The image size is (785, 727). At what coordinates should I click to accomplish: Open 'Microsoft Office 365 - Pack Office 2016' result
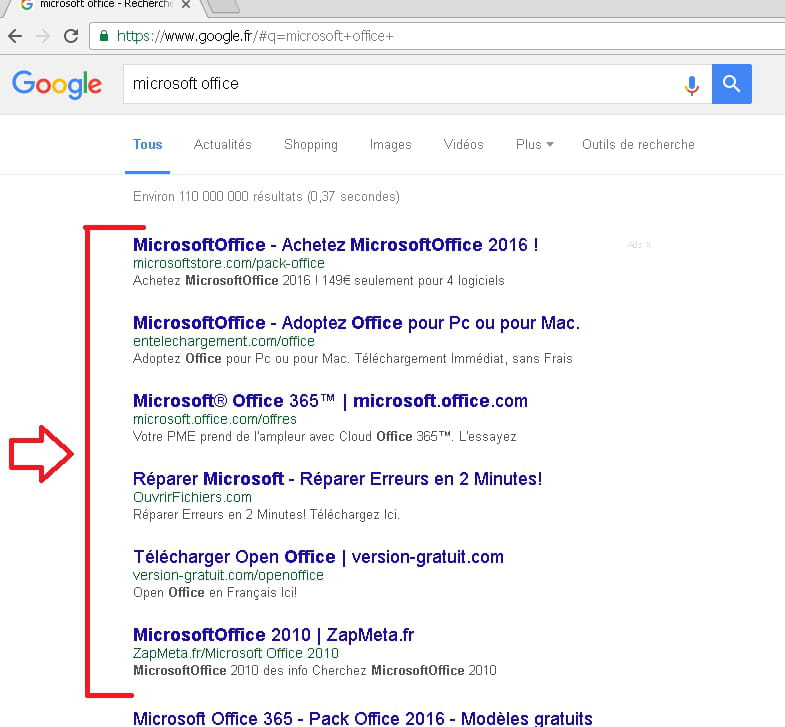tap(362, 718)
